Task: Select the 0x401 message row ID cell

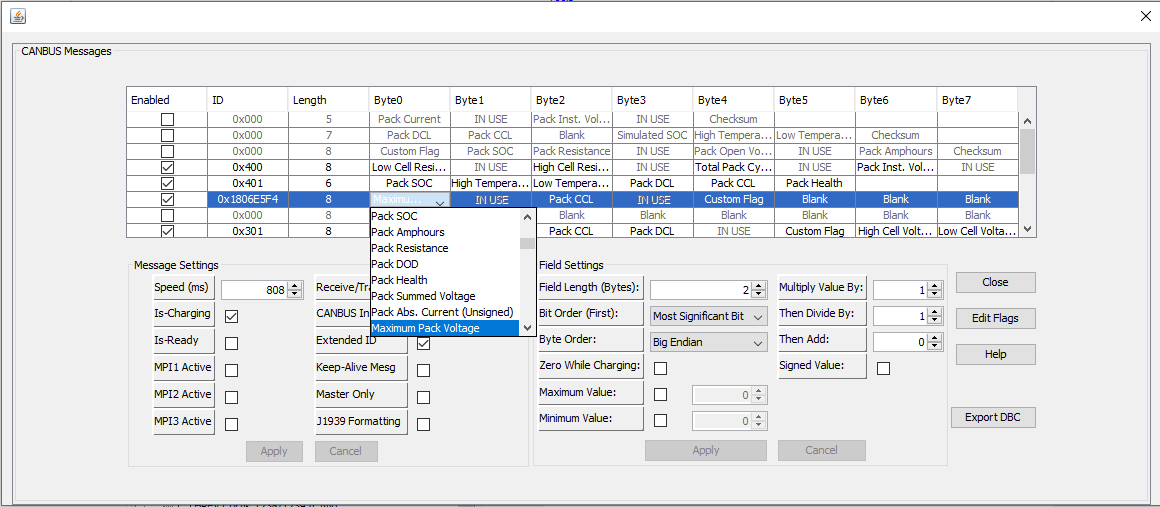Action: click(x=247, y=183)
